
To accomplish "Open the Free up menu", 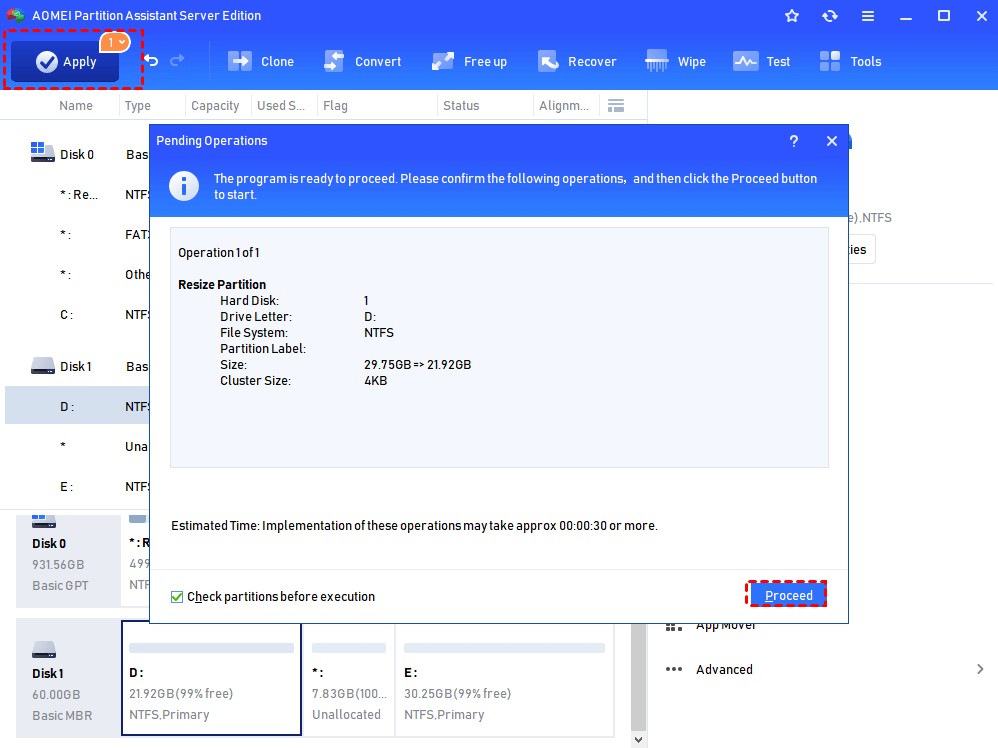I will pyautogui.click(x=470, y=62).
